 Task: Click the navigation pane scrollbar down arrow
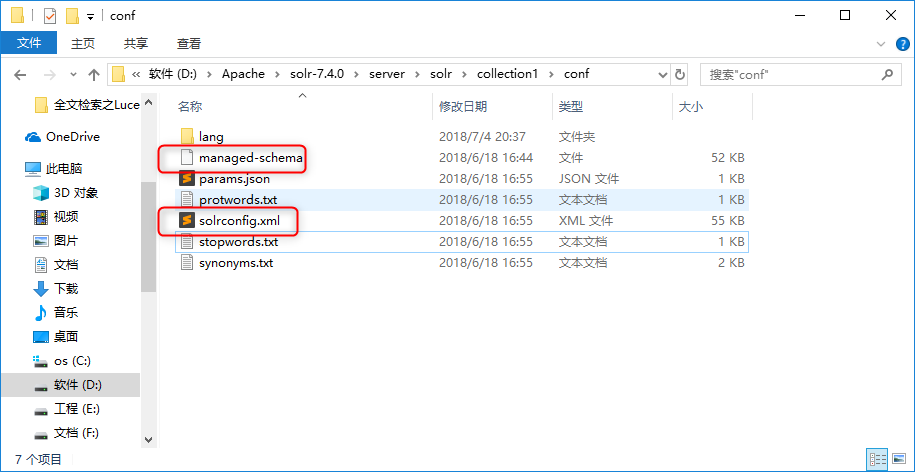tap(148, 440)
